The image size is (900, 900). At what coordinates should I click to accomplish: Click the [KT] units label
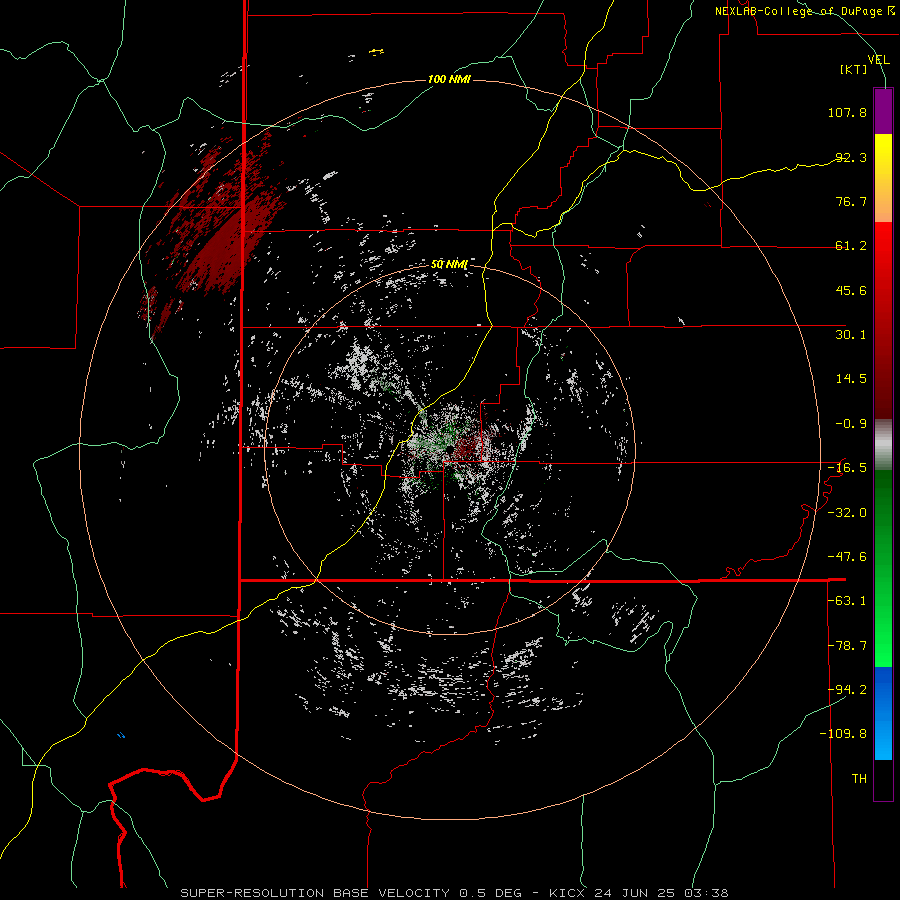pos(854,69)
